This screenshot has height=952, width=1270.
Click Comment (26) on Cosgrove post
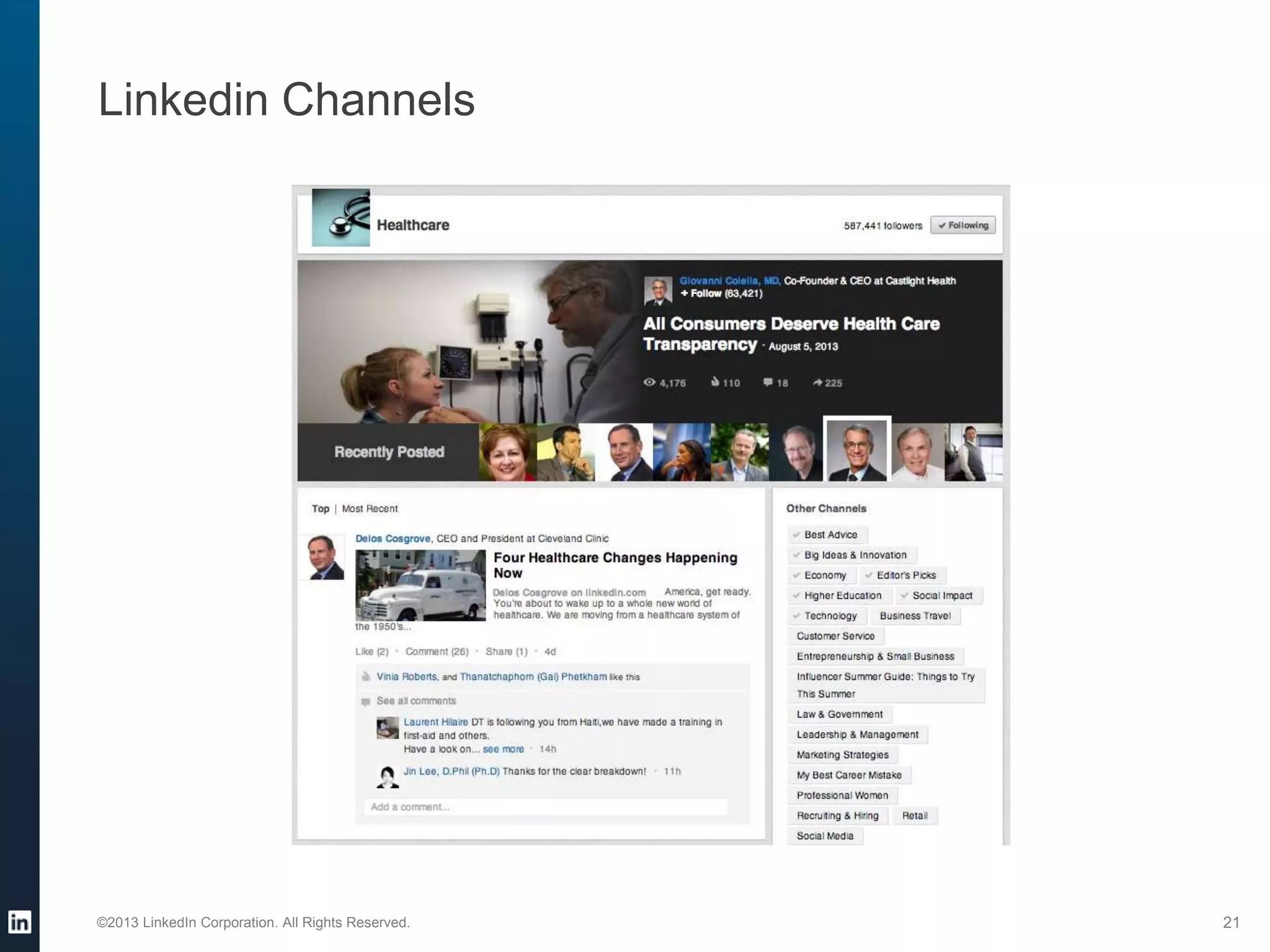point(437,651)
